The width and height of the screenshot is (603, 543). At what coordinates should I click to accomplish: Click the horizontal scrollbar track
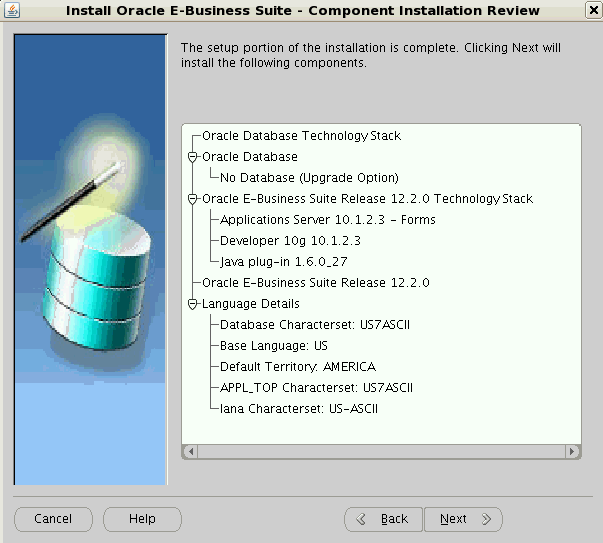[381, 451]
